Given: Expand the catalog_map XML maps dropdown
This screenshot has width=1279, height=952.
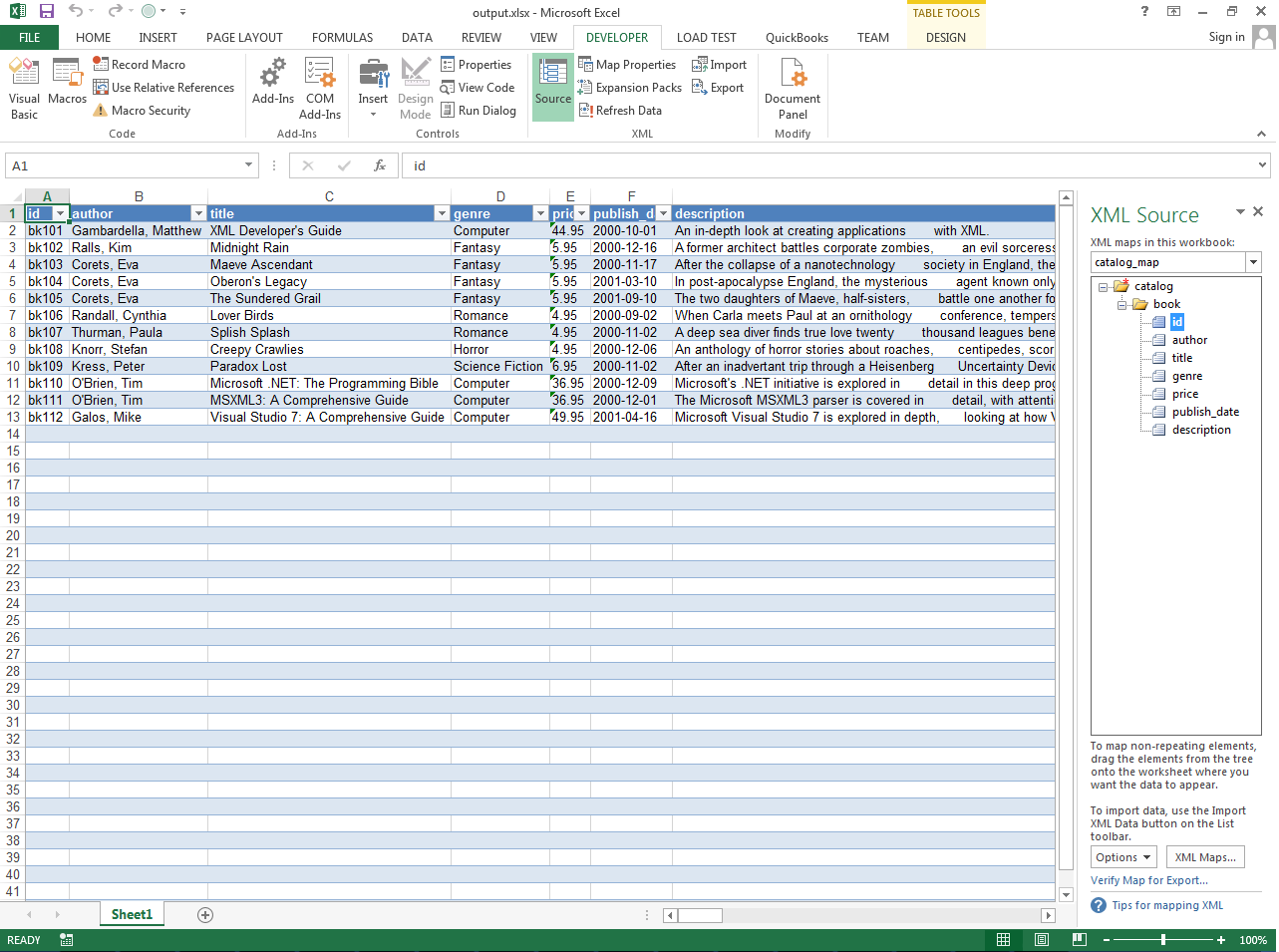Looking at the screenshot, I should tap(1253, 262).
